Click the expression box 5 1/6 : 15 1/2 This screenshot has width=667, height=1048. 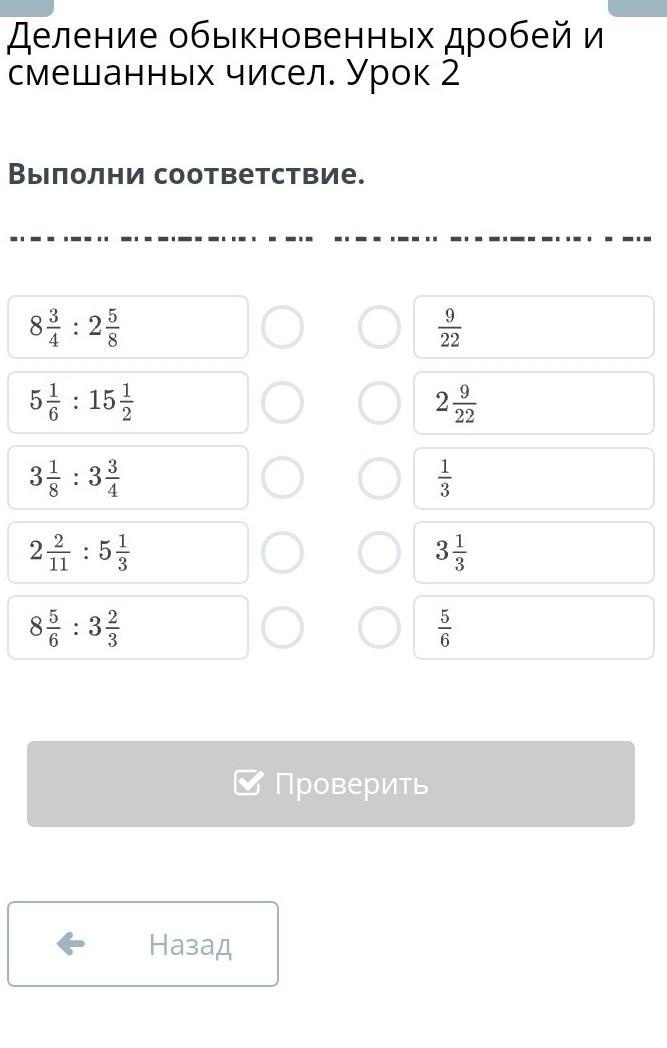[x=128, y=403]
